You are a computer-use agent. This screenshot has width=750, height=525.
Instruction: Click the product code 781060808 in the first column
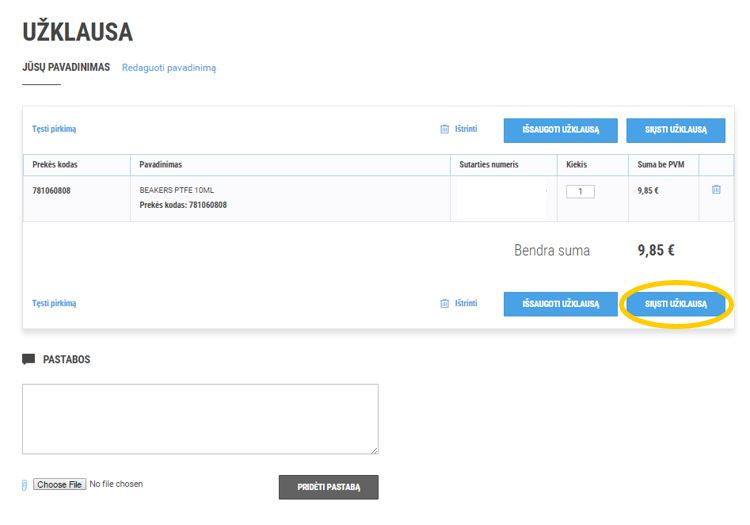click(x=52, y=191)
